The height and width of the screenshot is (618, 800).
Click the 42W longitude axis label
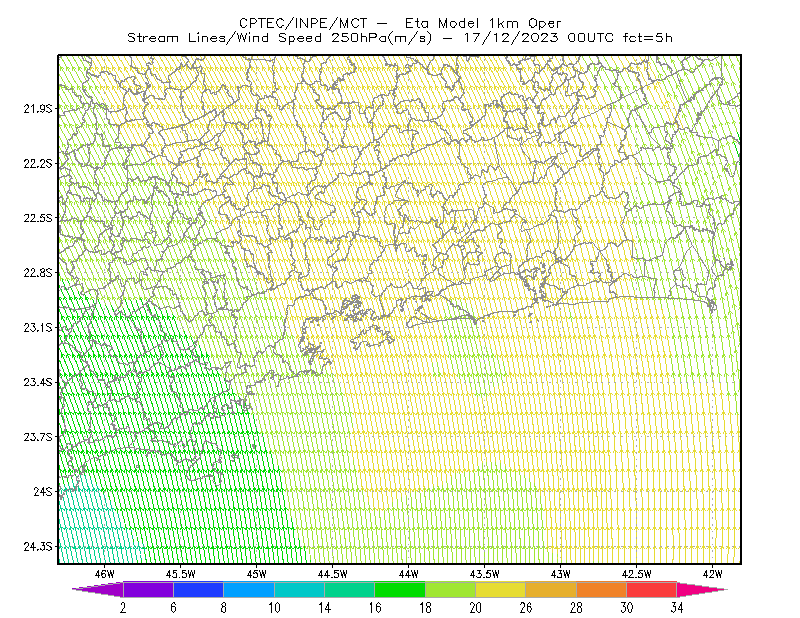coord(713,574)
